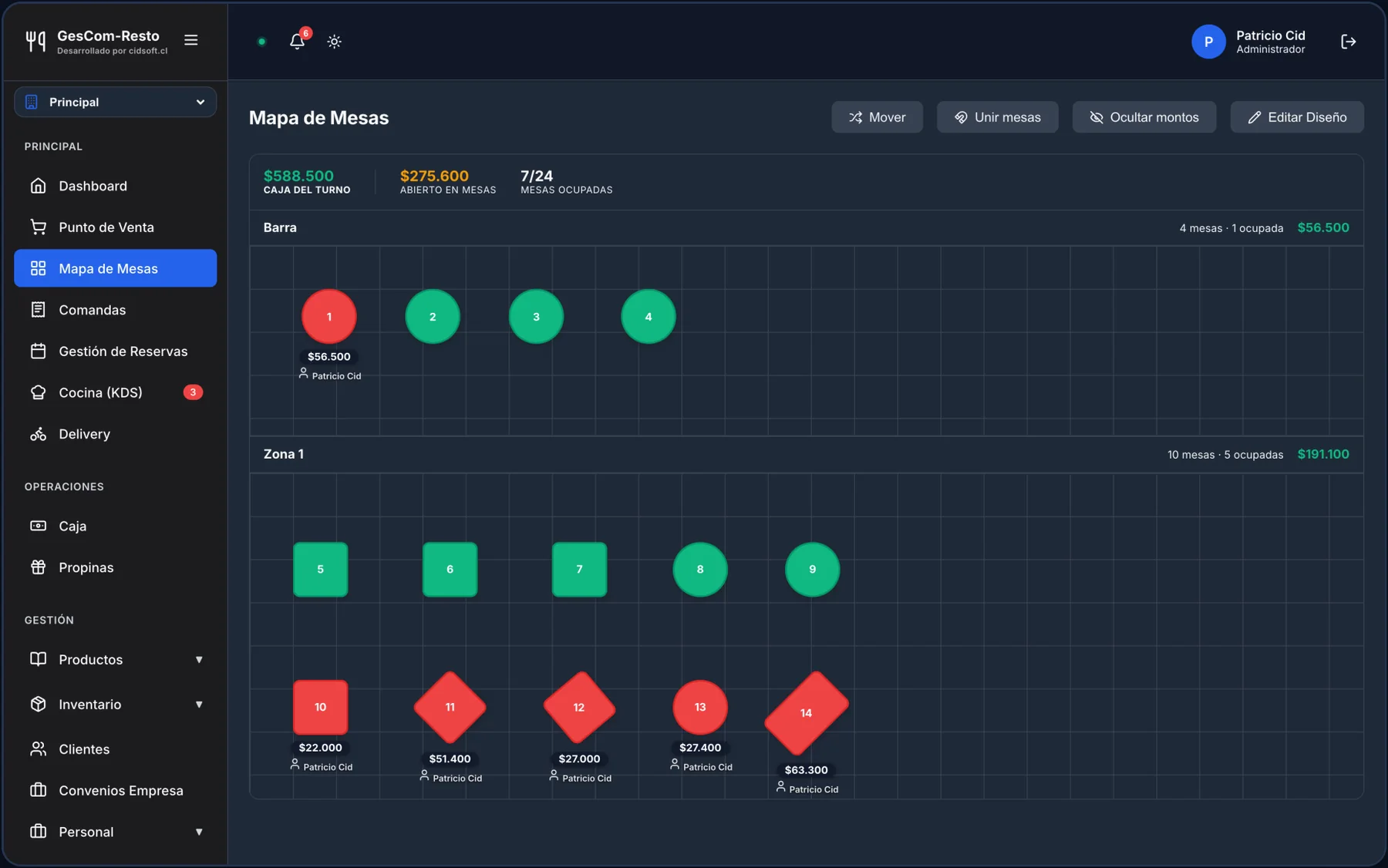
Task: Select occupied red table 1 in Barra
Action: click(x=329, y=317)
